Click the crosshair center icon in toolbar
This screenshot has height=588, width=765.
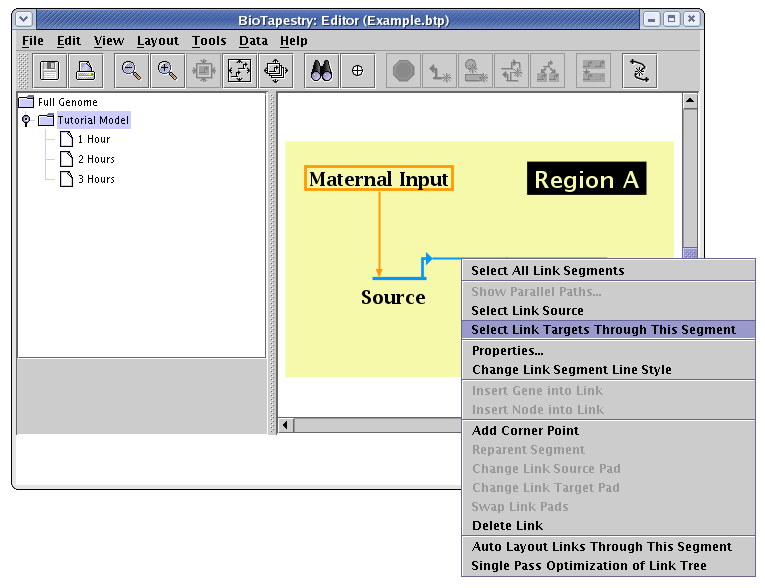[357, 71]
